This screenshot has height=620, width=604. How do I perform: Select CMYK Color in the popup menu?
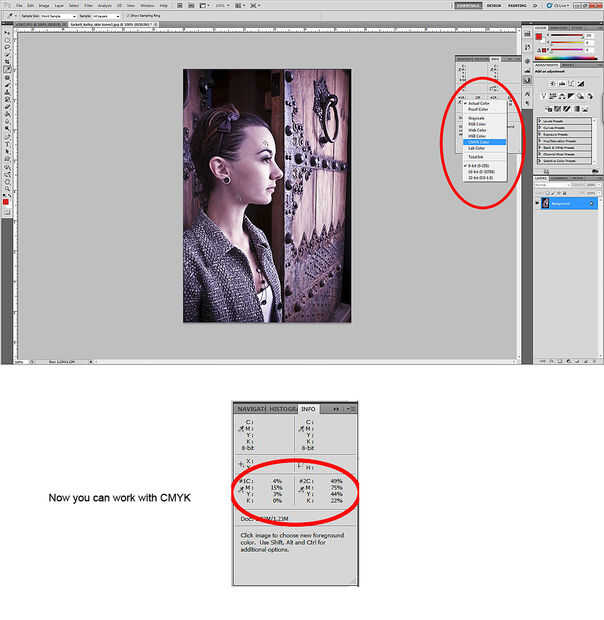tap(485, 142)
